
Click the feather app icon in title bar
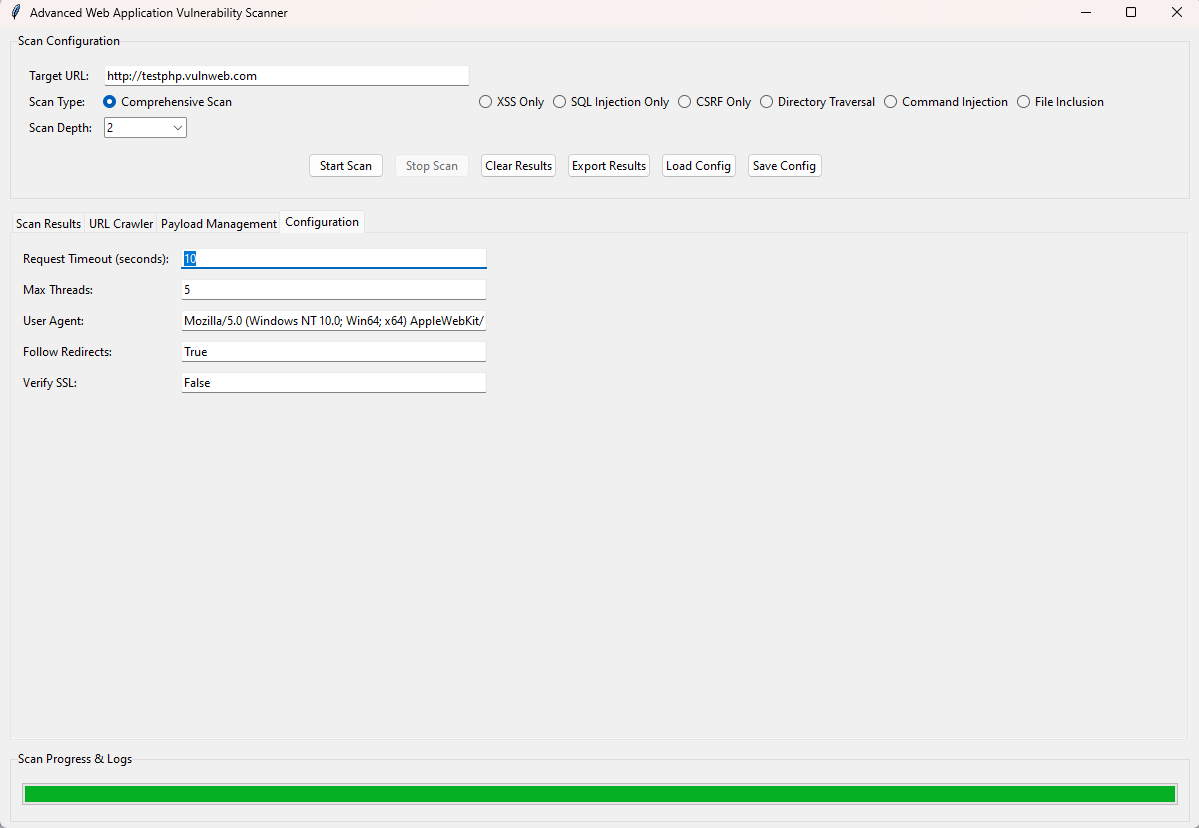coord(15,13)
